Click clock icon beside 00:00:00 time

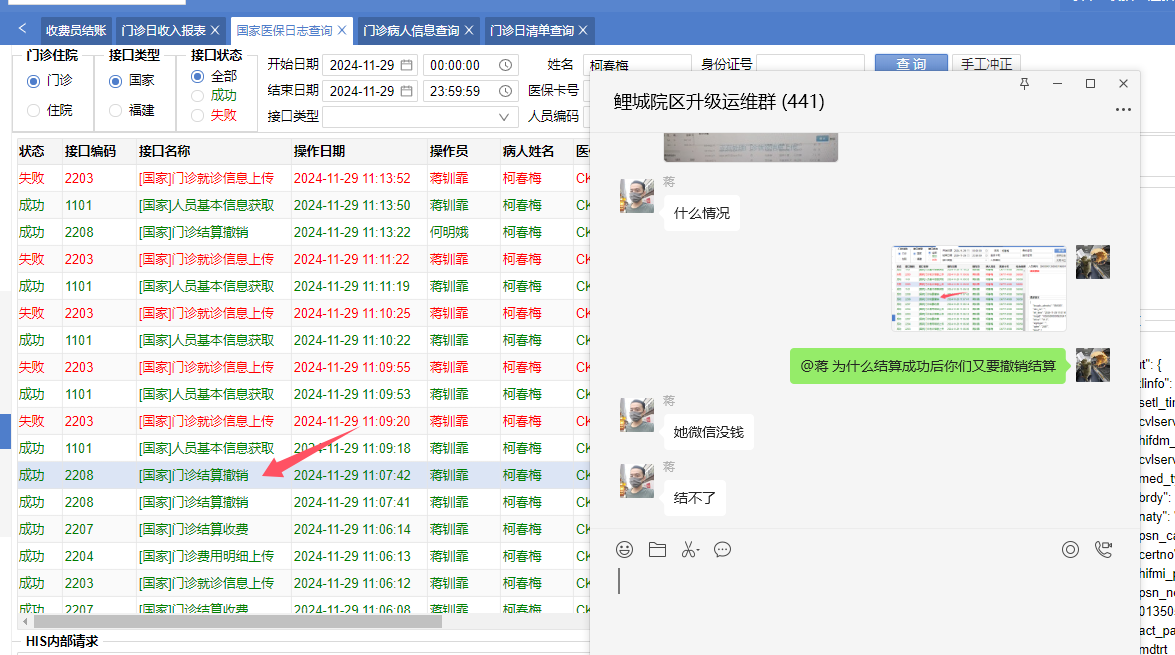coord(506,65)
